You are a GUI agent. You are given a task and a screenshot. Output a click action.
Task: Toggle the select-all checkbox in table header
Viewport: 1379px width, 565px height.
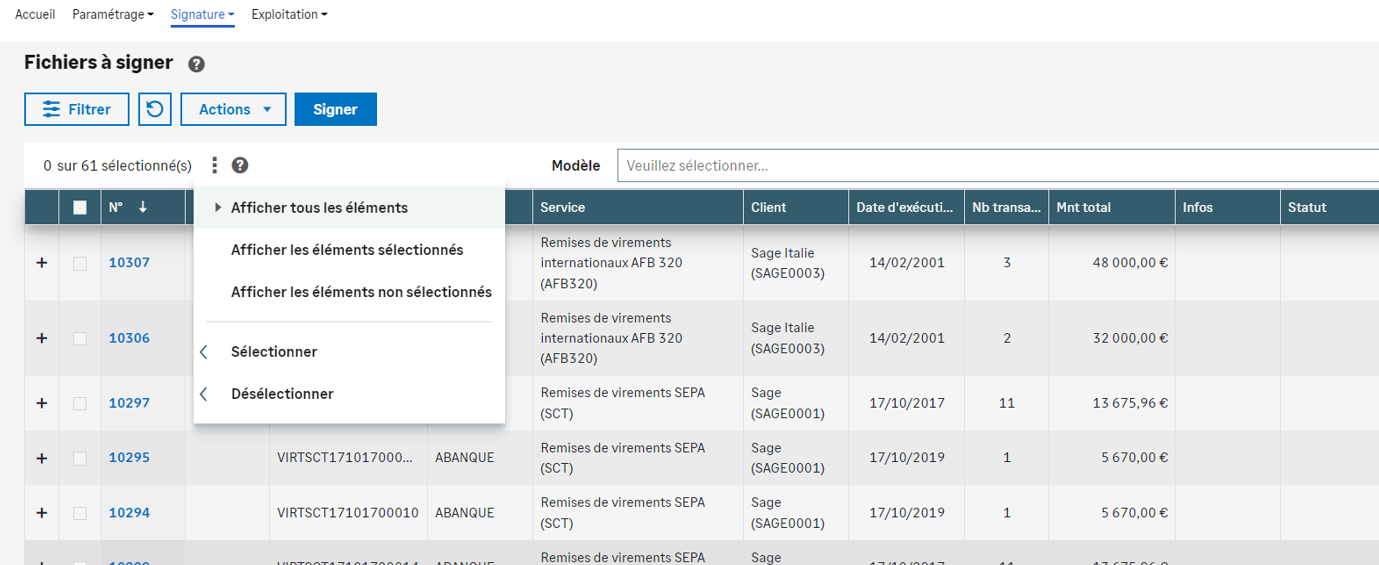(x=80, y=208)
